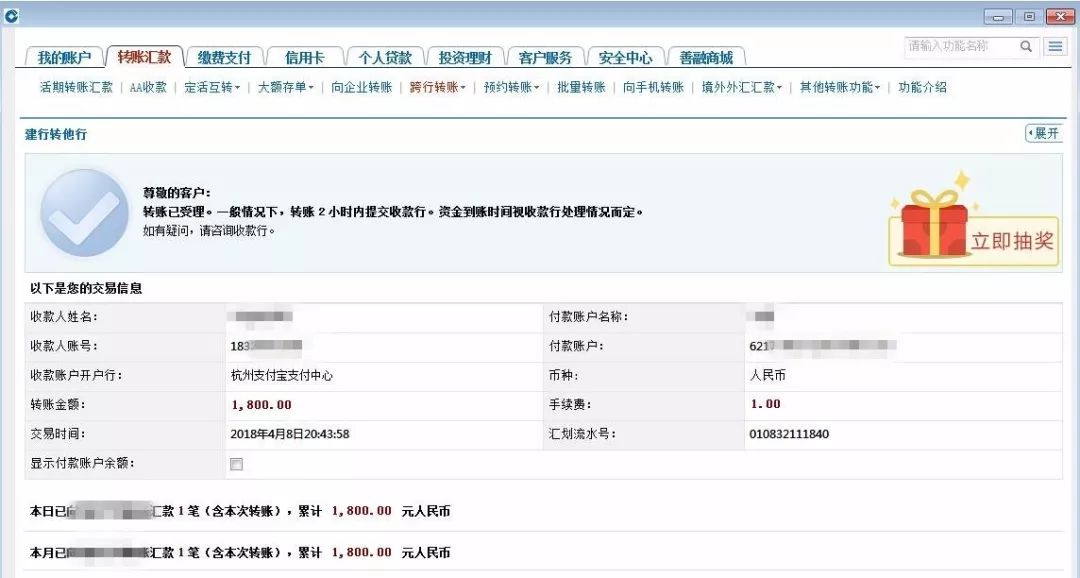
Task: Open the 善融商城 tab
Action: tap(706, 58)
